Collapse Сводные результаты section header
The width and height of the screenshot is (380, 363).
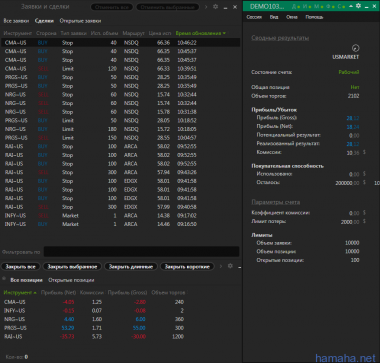(280, 38)
